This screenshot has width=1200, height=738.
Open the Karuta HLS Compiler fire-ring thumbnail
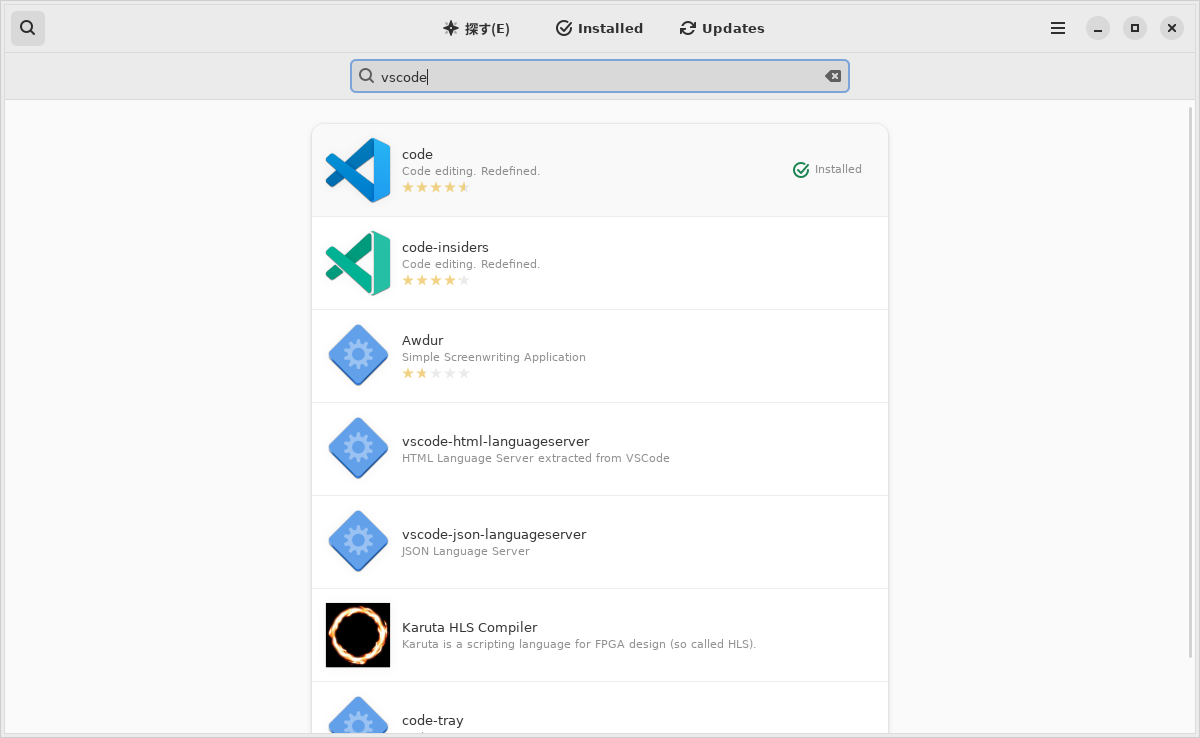[358, 635]
